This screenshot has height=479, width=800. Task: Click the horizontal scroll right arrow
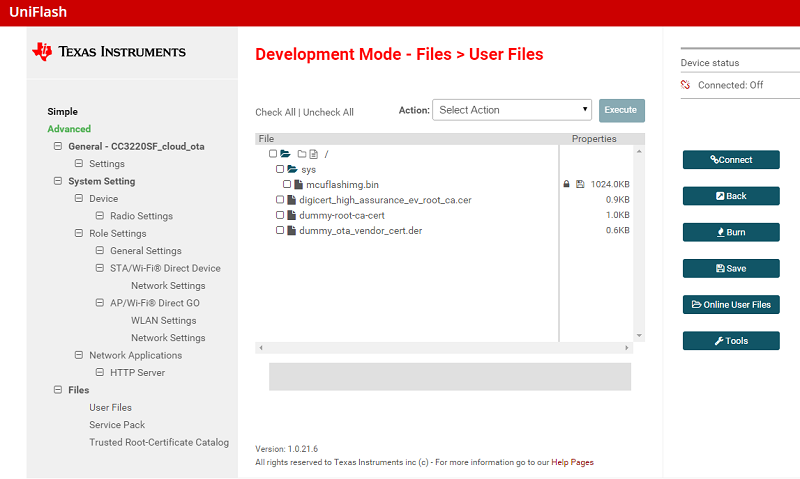click(627, 348)
